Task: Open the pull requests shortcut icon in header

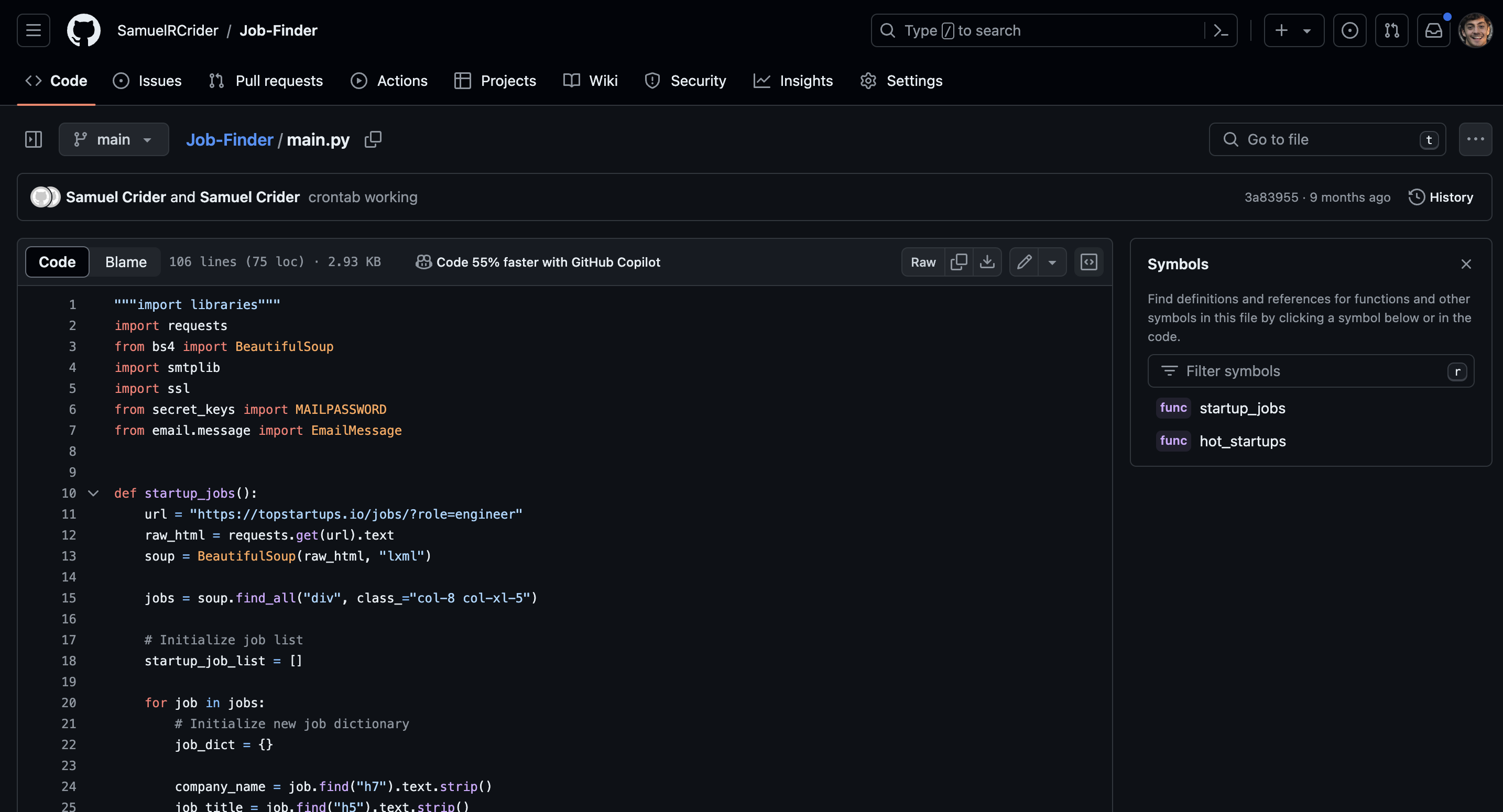Action: (1391, 30)
